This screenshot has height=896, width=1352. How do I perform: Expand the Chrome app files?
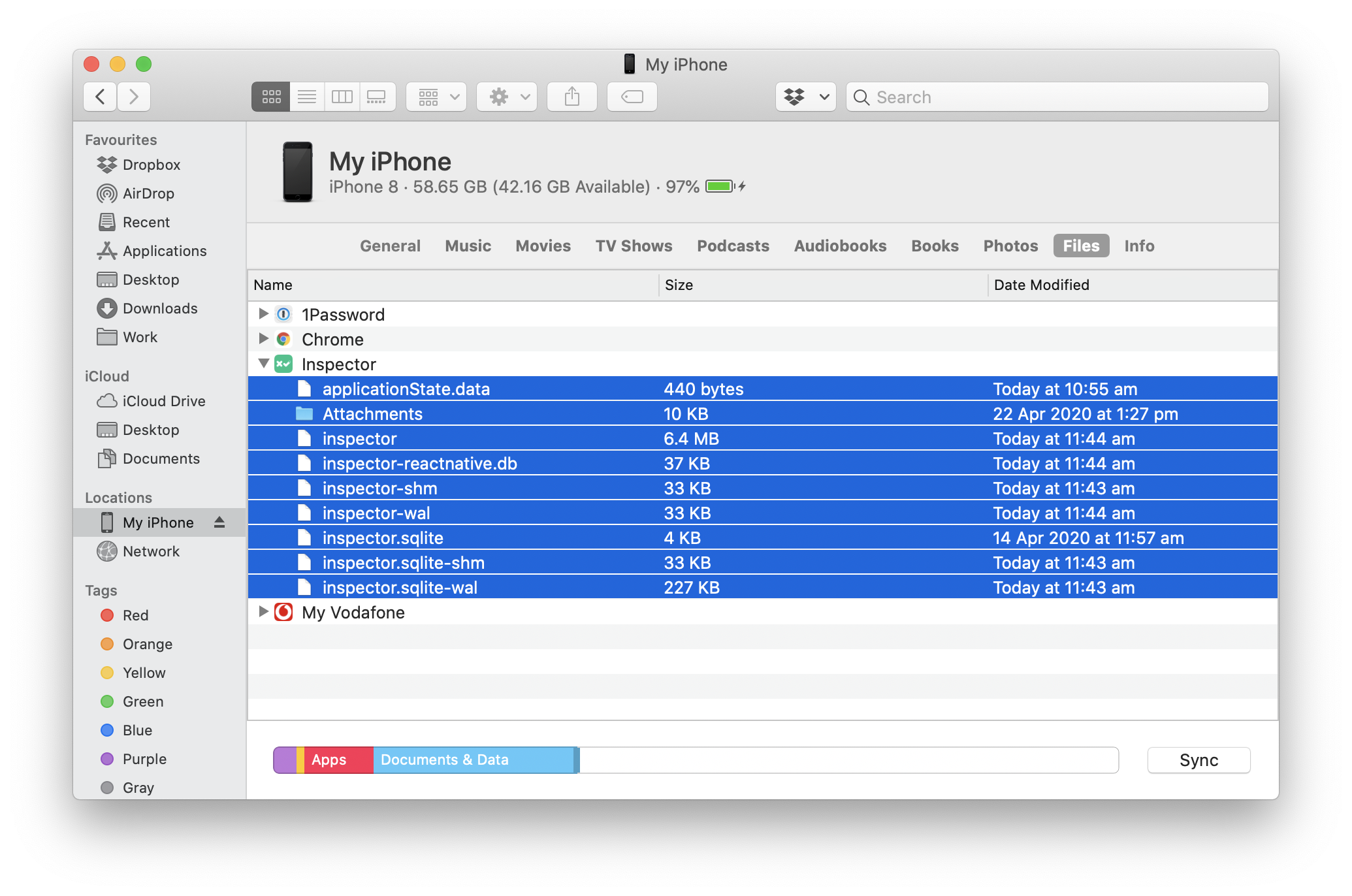point(264,339)
